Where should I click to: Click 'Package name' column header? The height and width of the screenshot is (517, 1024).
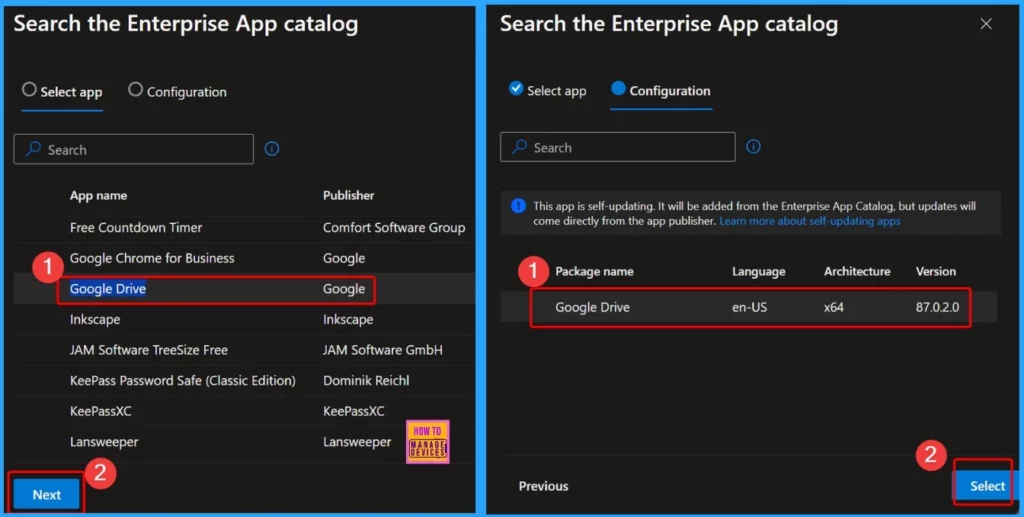click(x=594, y=272)
